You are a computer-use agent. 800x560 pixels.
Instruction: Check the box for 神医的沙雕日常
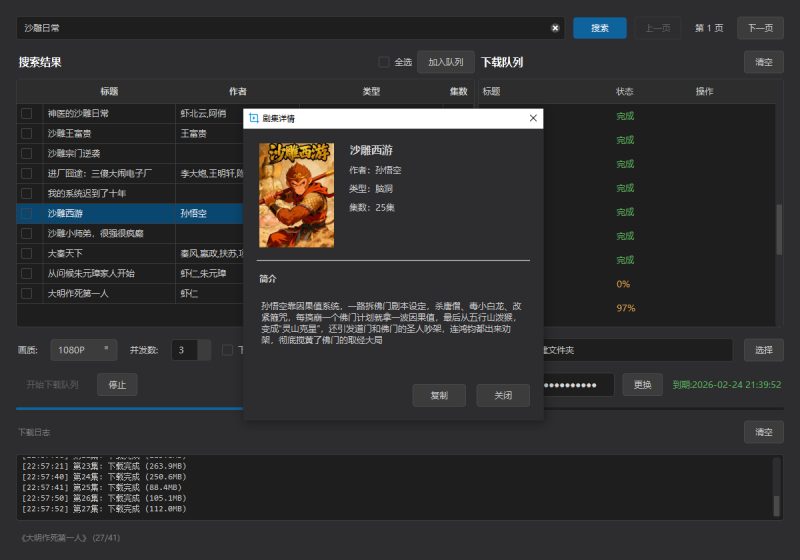coord(27,114)
